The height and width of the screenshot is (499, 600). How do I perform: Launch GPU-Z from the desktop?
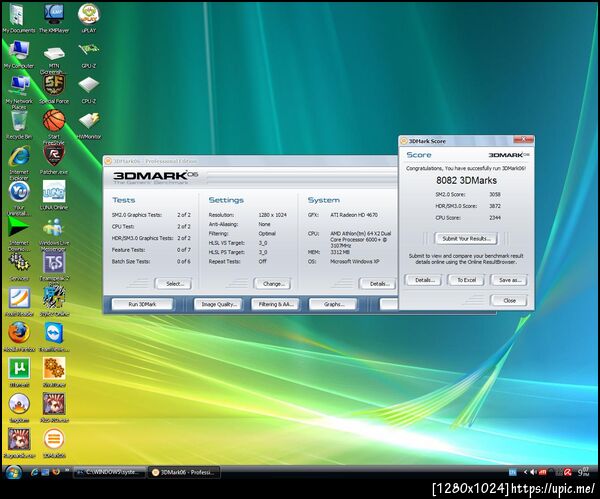[88, 54]
